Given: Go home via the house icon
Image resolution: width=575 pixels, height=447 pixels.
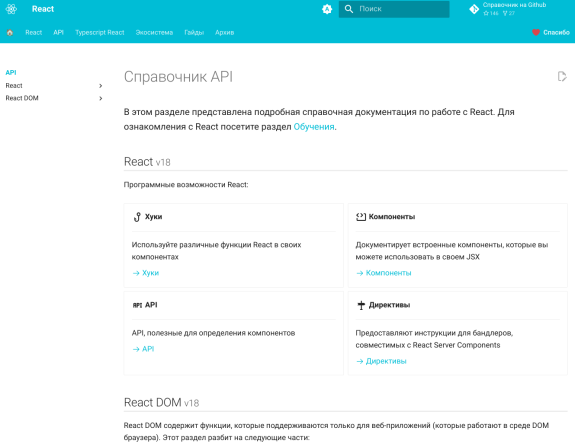Looking at the screenshot, I should click(10, 33).
